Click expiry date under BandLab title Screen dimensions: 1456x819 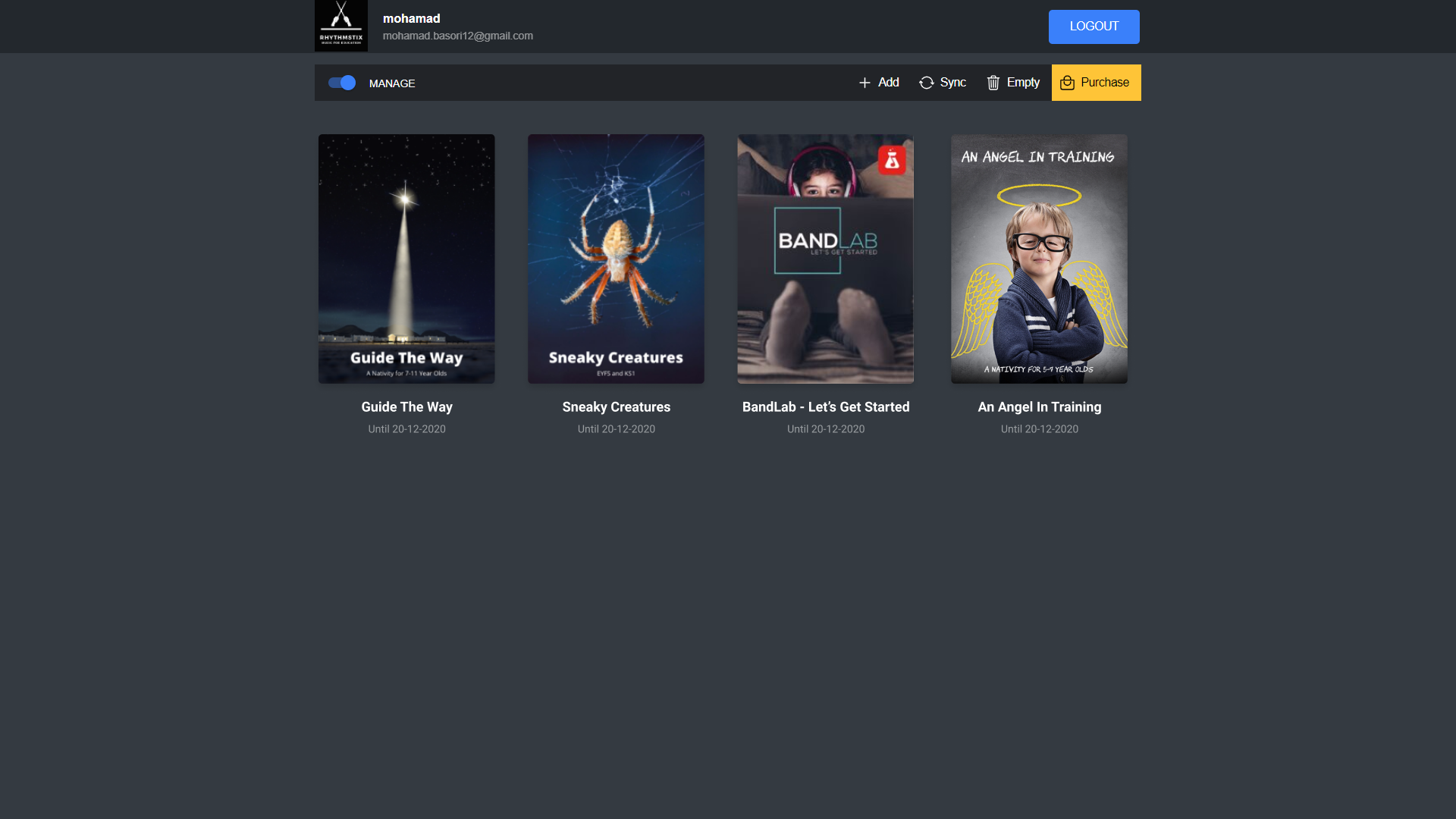pyautogui.click(x=825, y=429)
